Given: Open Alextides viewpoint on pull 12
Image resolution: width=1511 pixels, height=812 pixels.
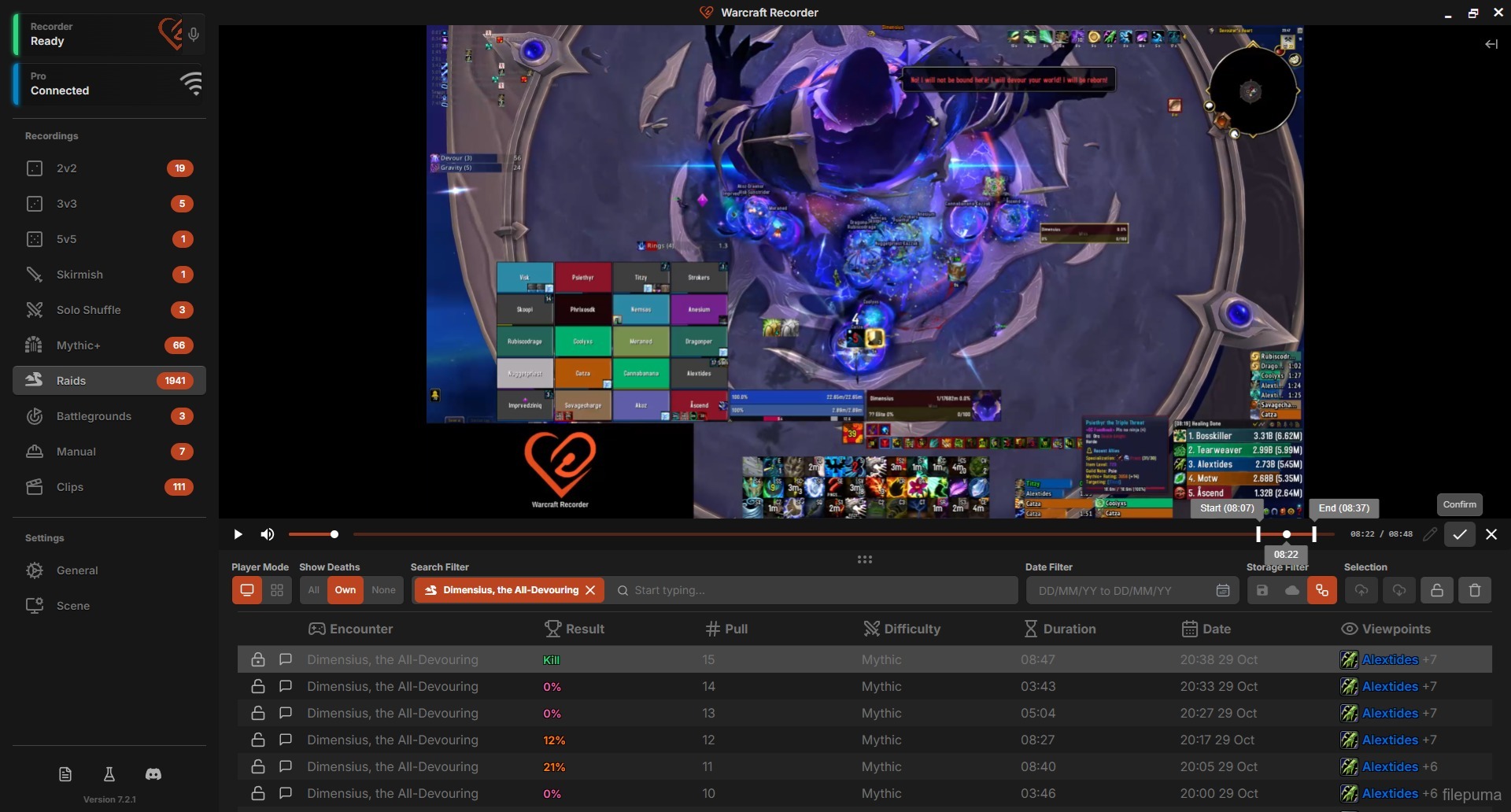Looking at the screenshot, I should [1389, 740].
